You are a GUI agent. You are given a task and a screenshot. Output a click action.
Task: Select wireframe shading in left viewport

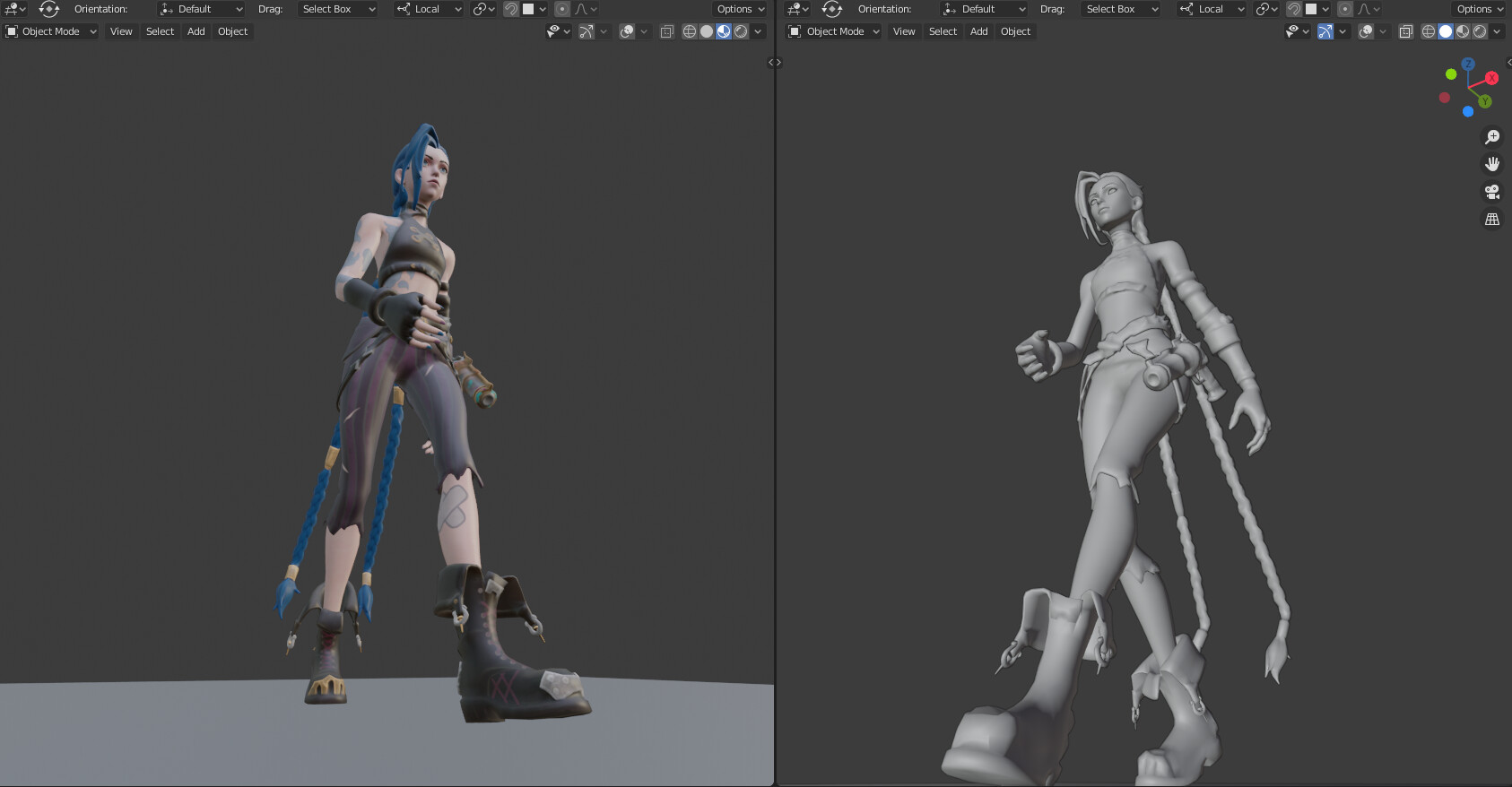(690, 31)
